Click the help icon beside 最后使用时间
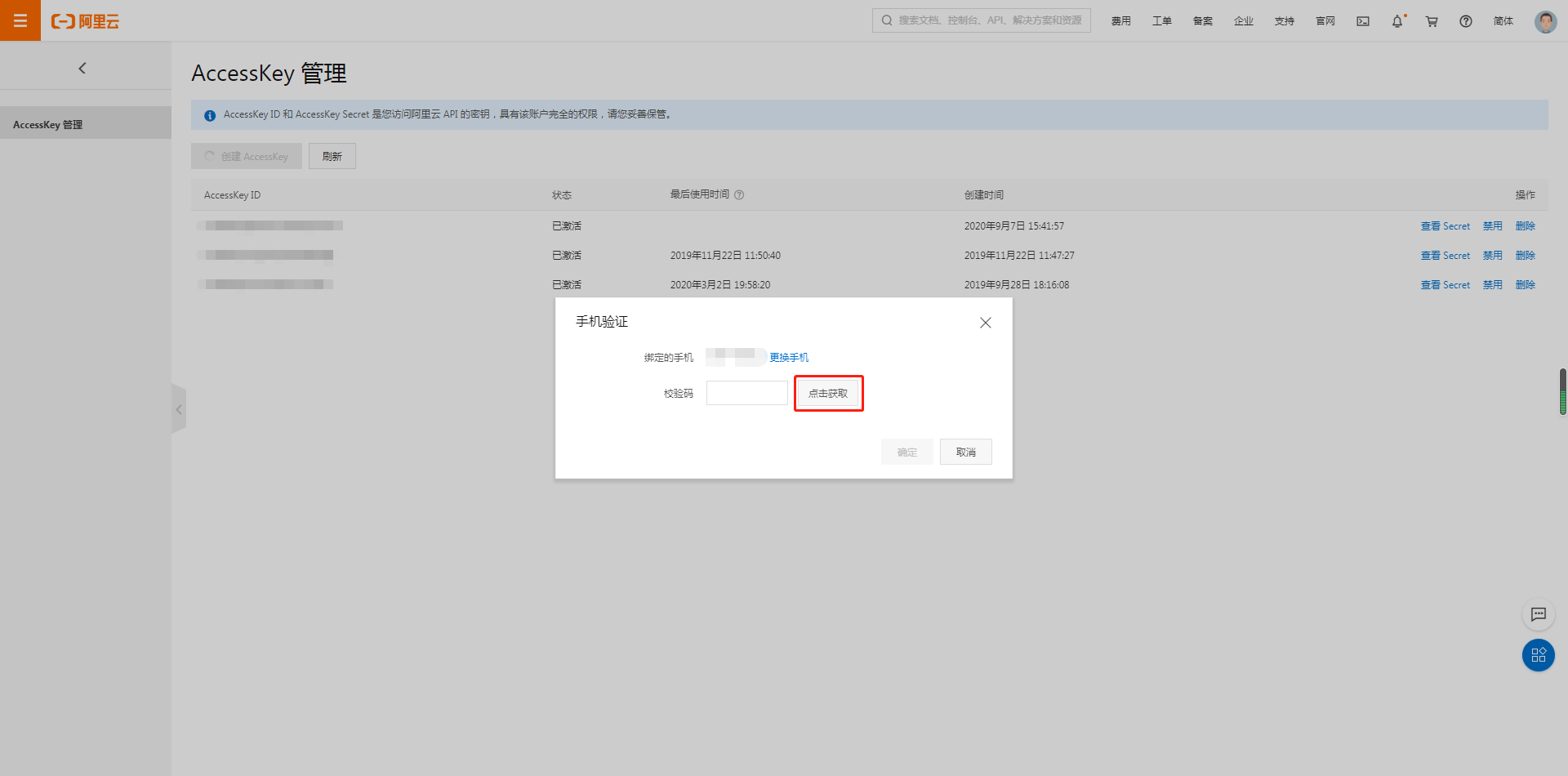 [739, 195]
